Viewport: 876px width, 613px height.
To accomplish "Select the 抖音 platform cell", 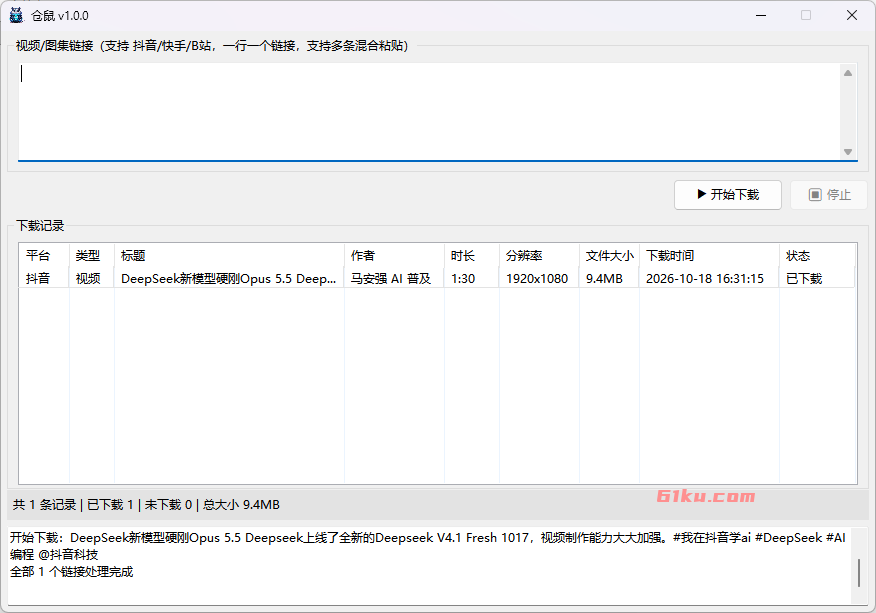I will click(44, 278).
